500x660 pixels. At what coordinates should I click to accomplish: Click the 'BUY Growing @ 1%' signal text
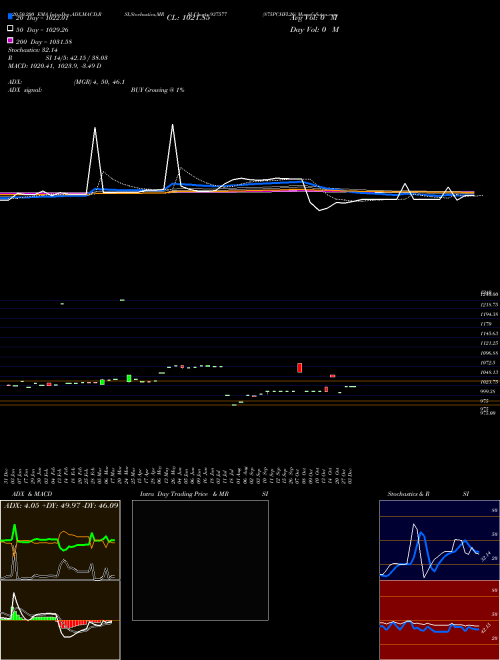coord(157,90)
